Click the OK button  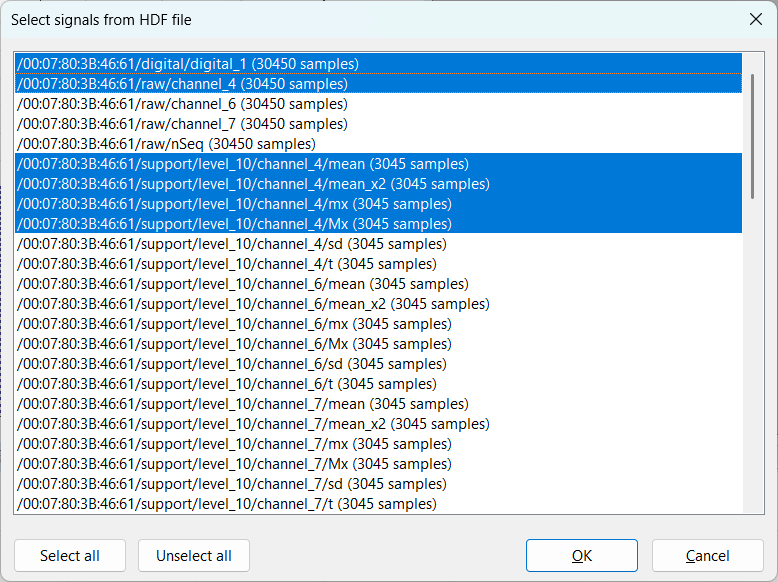(581, 556)
